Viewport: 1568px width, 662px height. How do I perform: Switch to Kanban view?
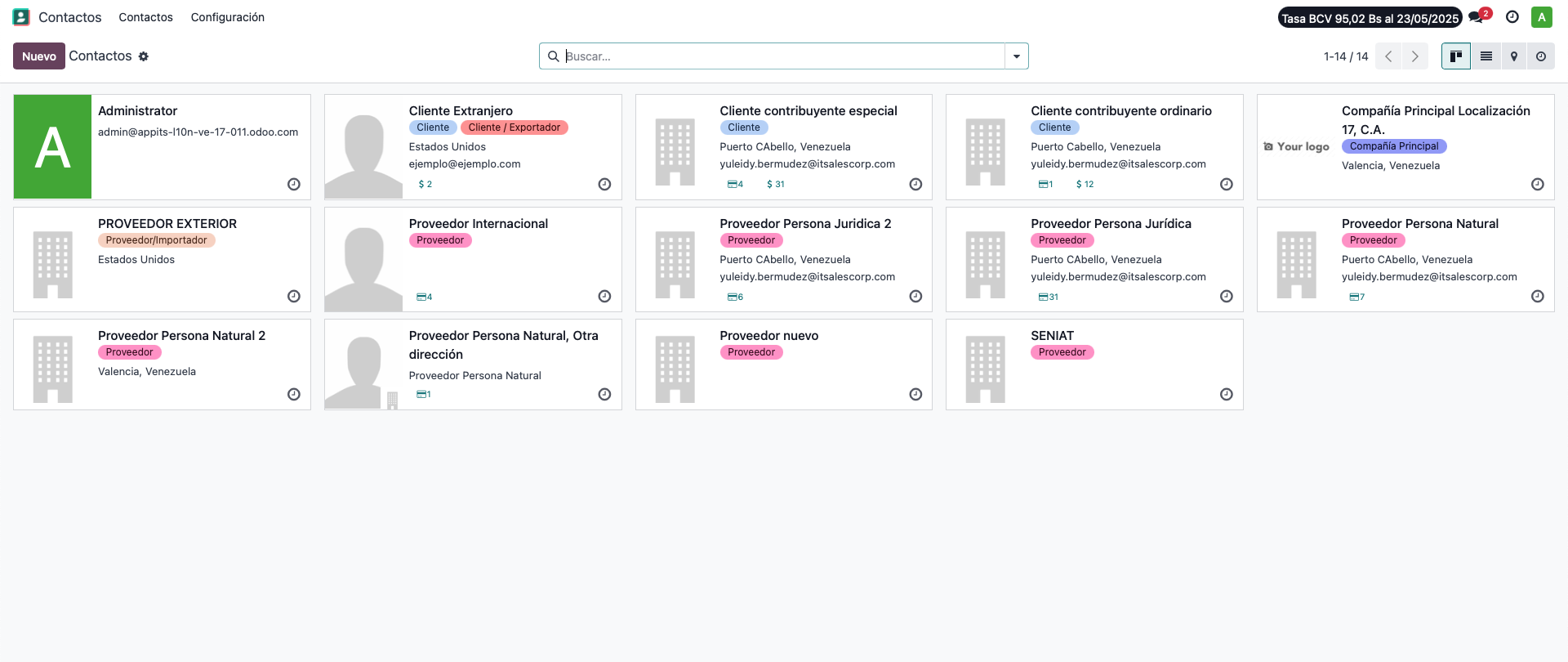1455,56
